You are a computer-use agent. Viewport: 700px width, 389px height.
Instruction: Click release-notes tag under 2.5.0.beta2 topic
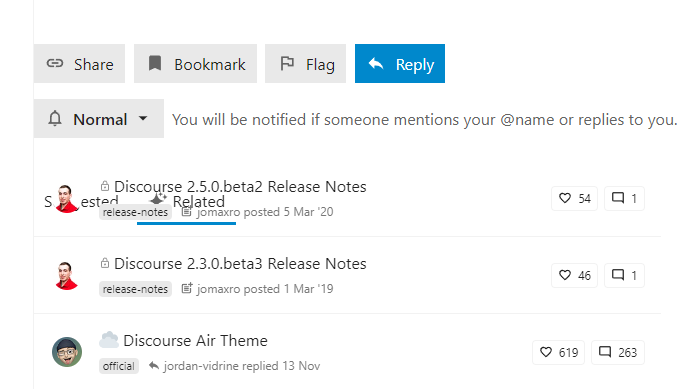(135, 212)
